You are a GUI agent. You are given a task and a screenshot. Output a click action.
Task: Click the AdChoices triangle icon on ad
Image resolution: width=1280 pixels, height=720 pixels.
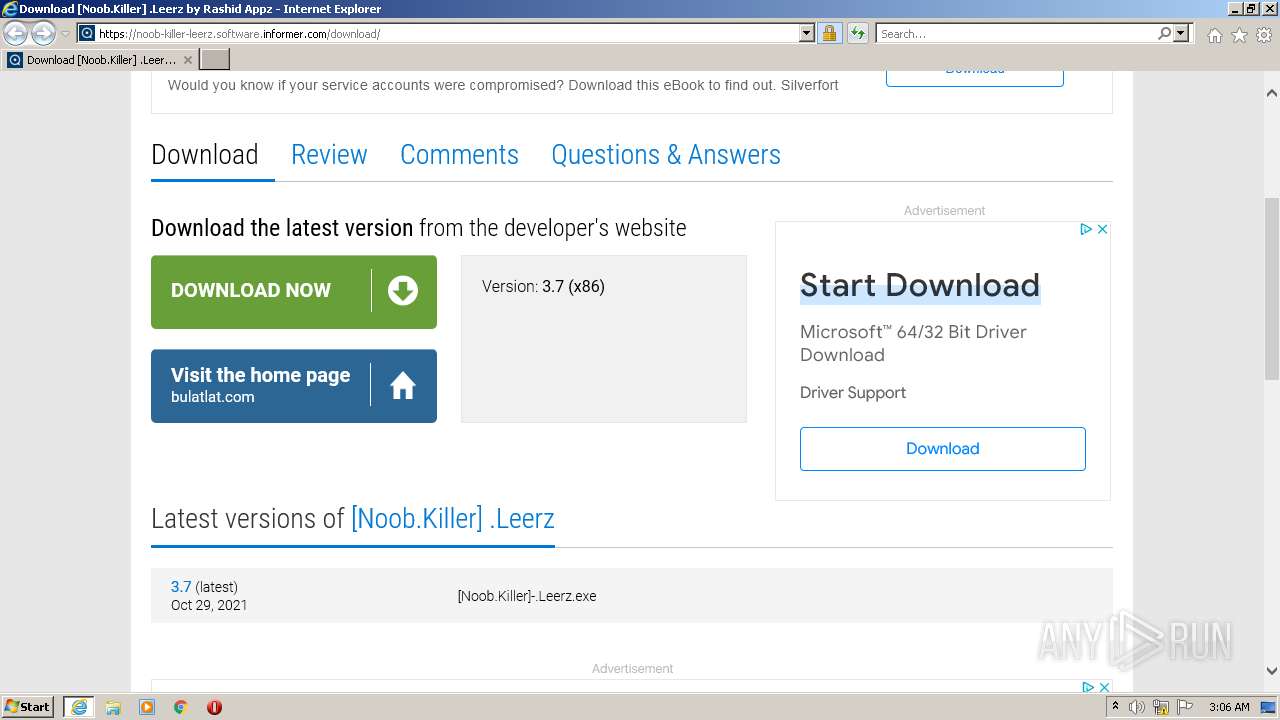(1086, 229)
